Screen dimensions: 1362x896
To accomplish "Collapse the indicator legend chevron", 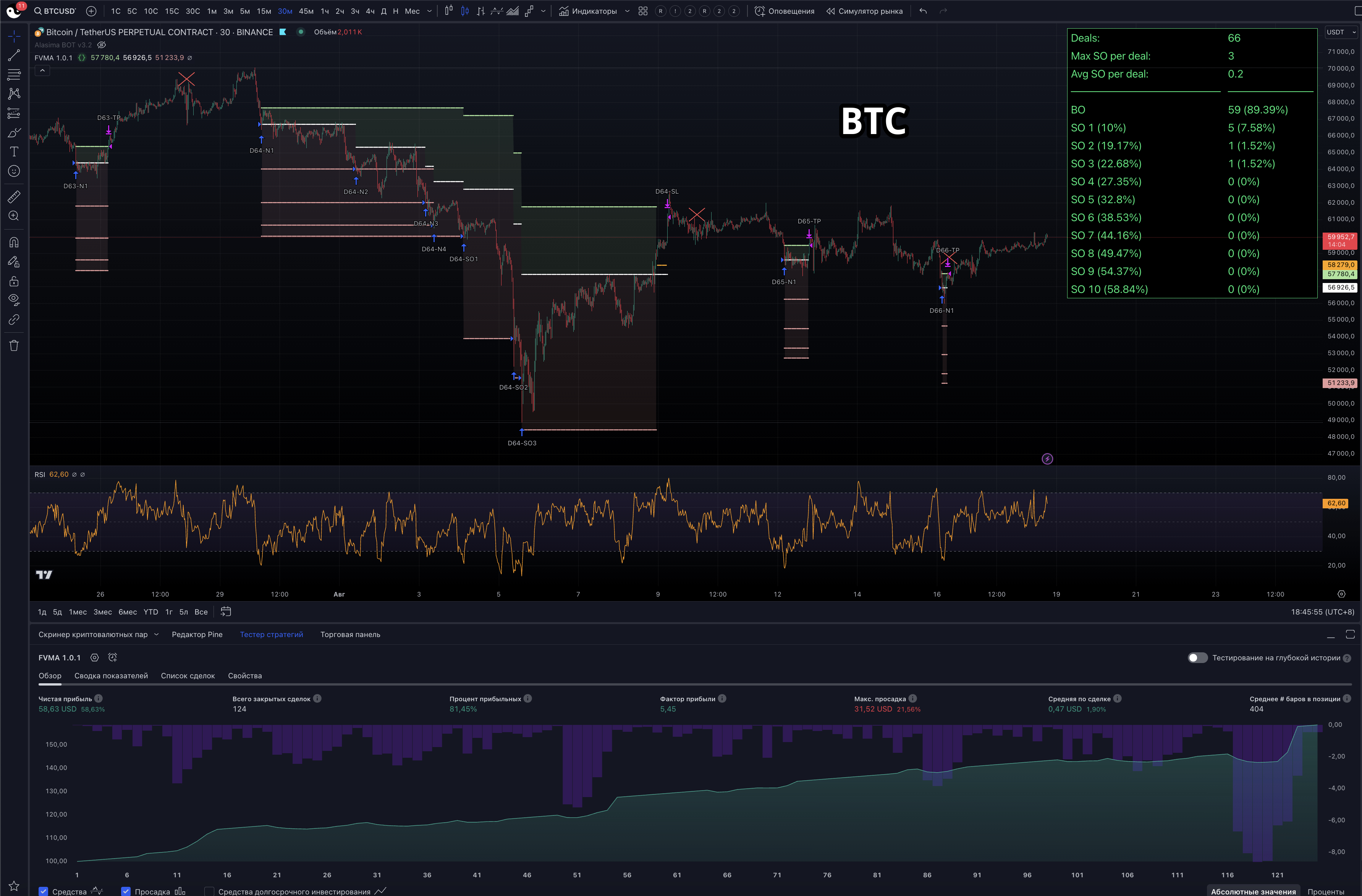I will 42,70.
